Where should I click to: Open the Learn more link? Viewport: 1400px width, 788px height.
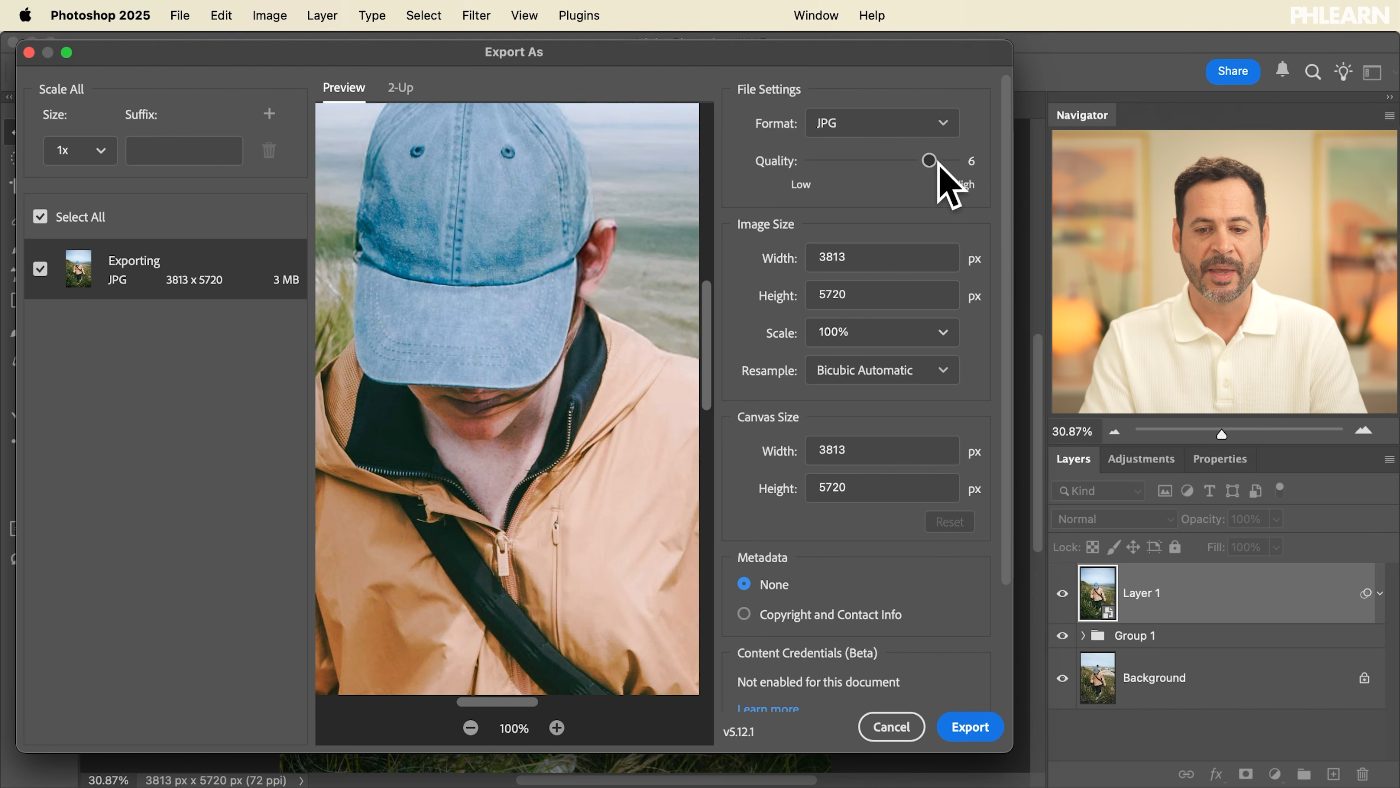(x=768, y=709)
